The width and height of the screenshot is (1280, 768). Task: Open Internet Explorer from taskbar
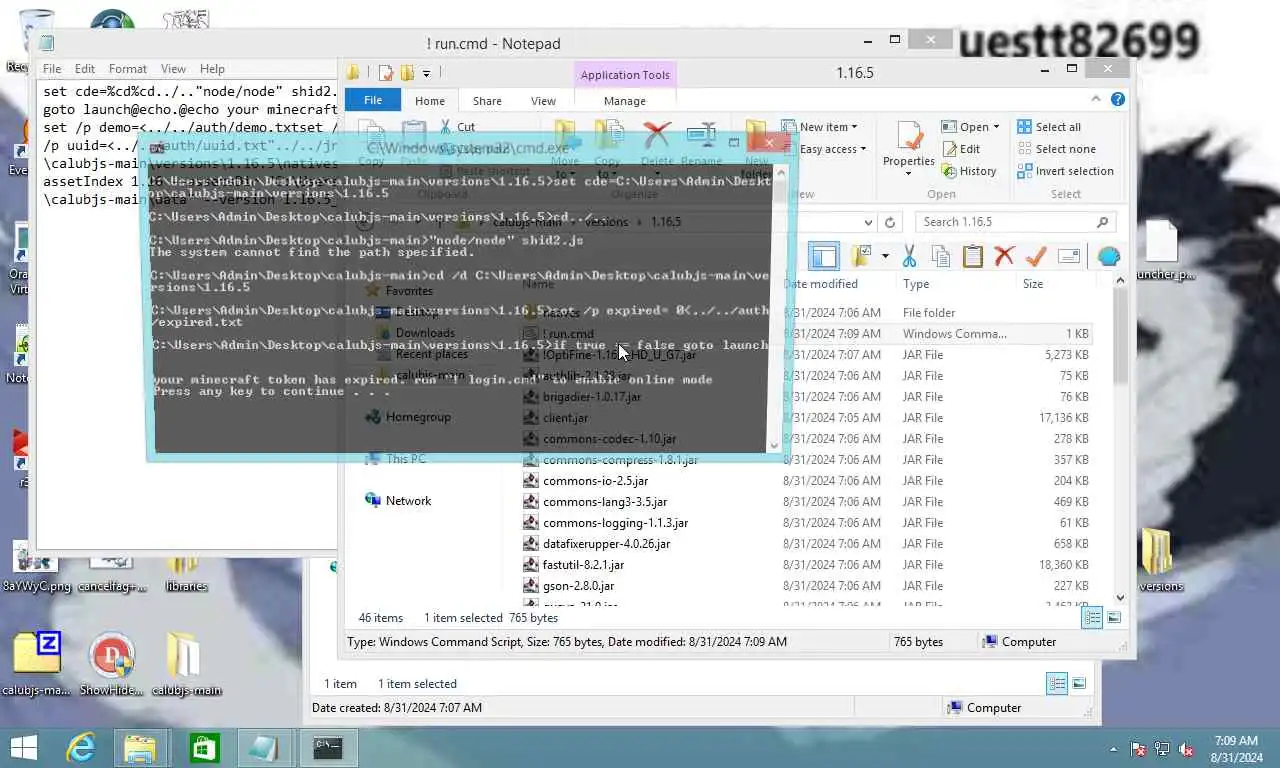tap(81, 748)
